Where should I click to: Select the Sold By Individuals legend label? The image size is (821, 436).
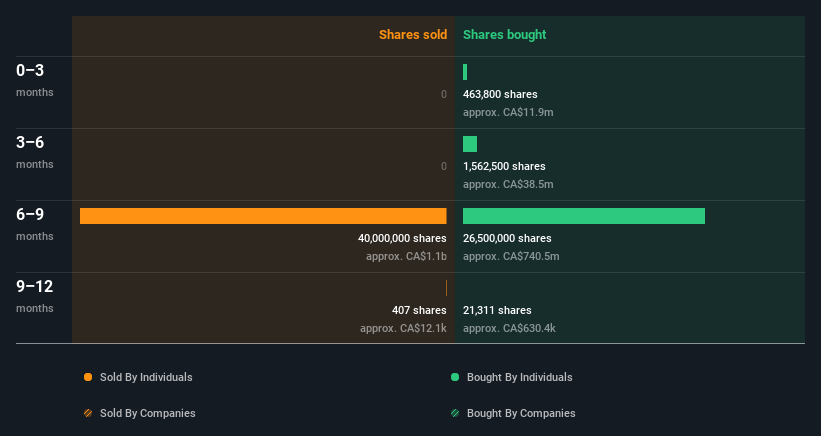point(146,377)
